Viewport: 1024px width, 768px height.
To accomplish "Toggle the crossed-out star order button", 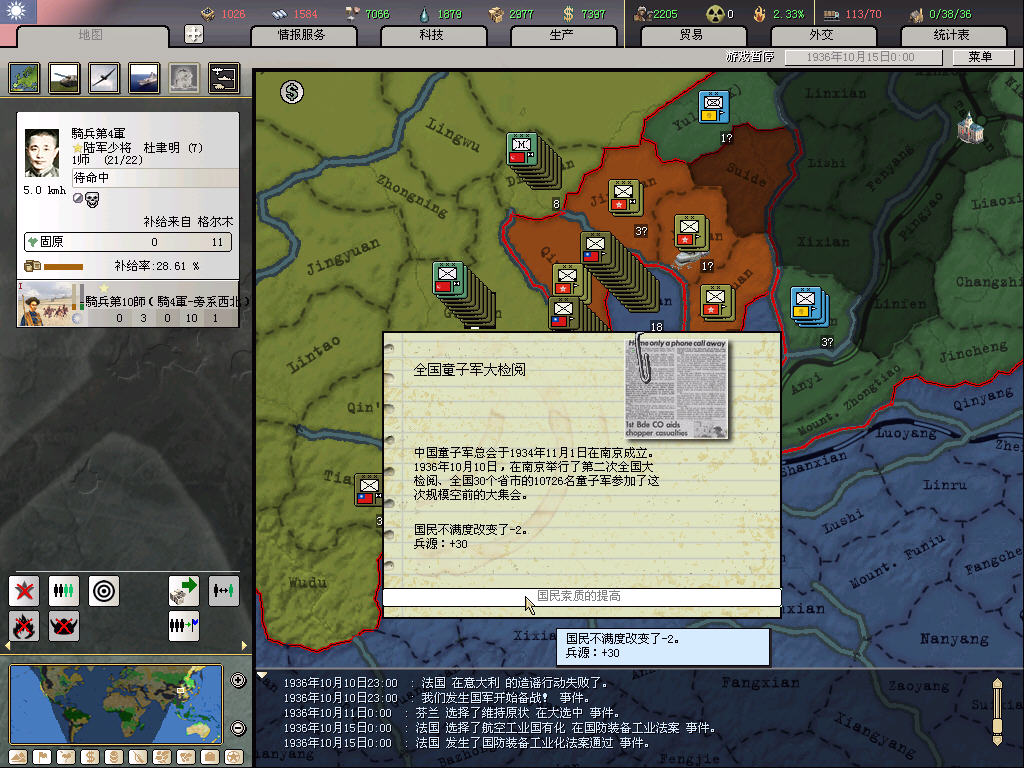I will tap(24, 591).
